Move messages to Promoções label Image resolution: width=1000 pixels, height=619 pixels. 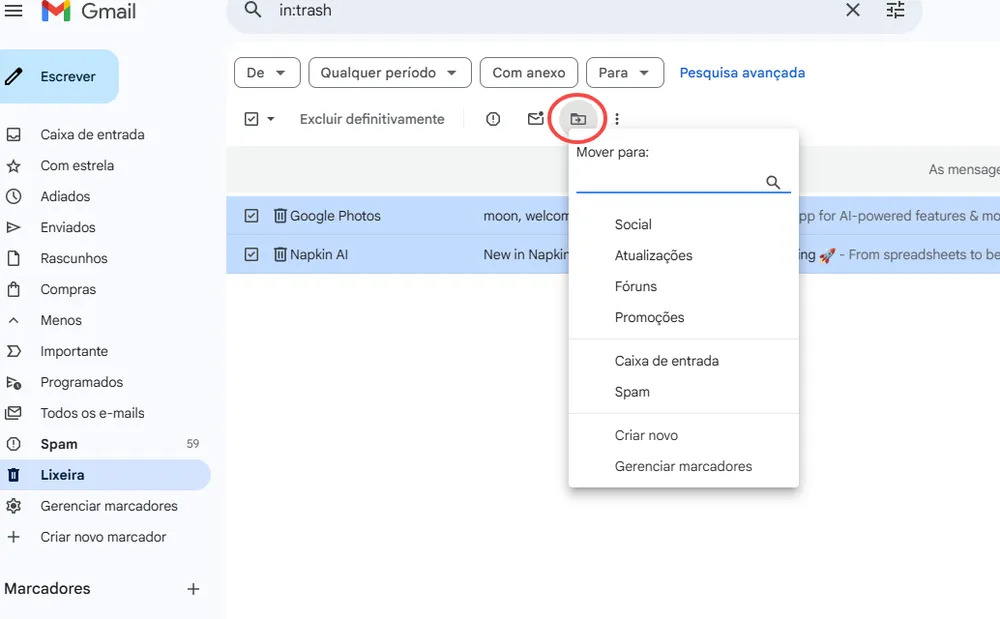click(x=648, y=317)
